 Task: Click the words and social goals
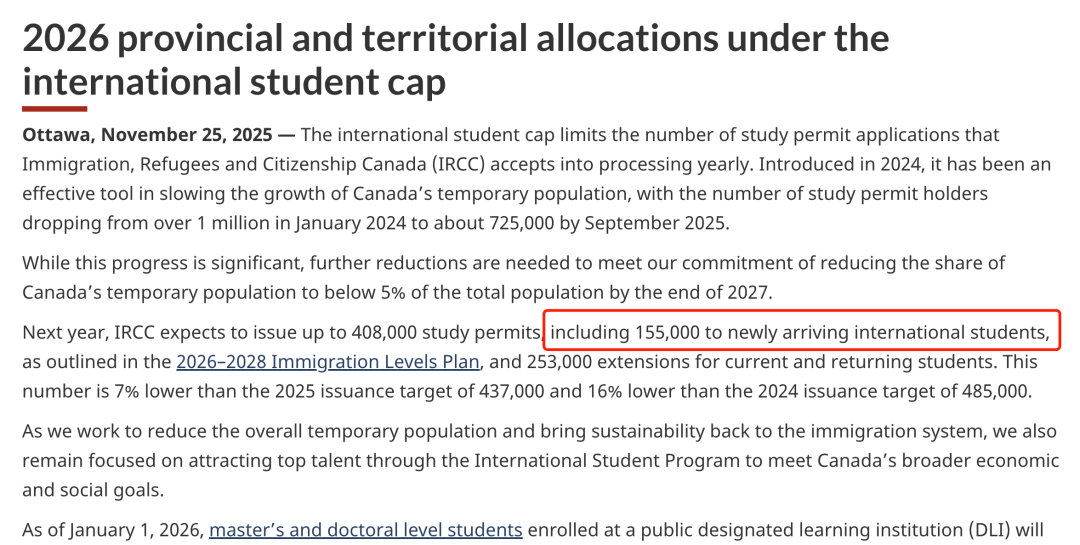click(94, 490)
